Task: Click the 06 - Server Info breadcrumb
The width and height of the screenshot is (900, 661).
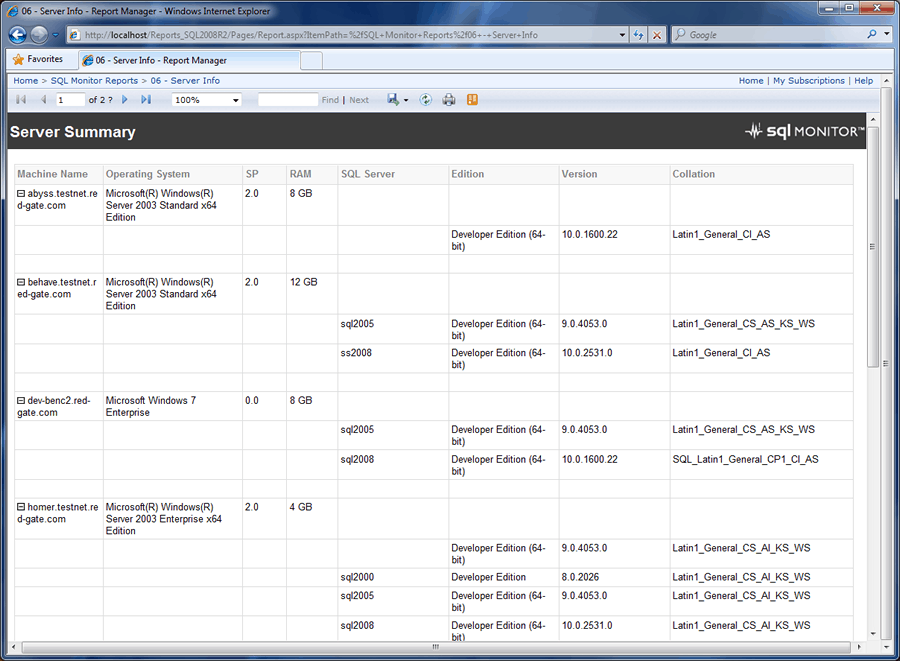Action: click(x=185, y=81)
